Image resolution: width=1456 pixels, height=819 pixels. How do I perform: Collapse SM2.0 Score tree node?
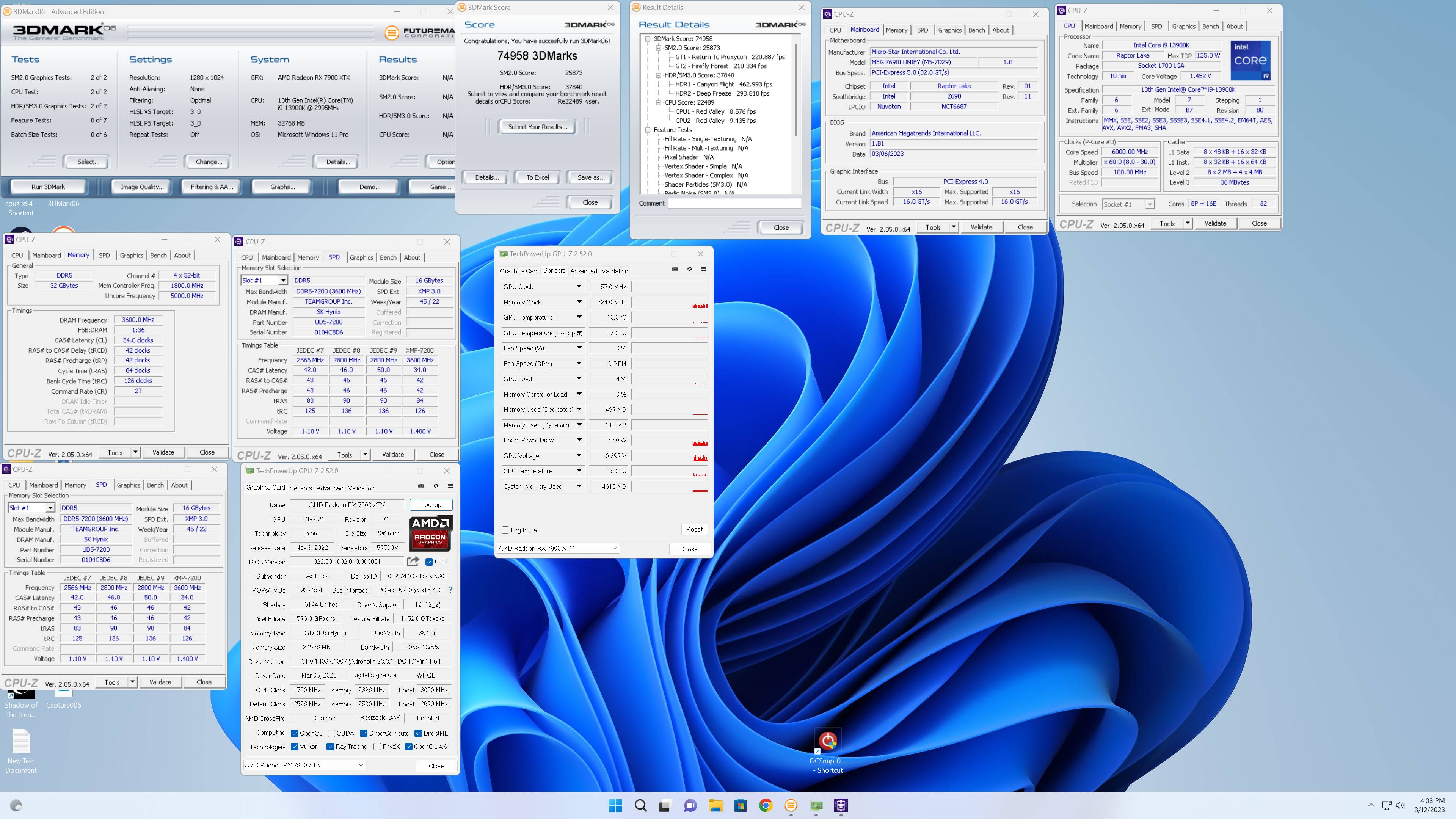coord(659,48)
